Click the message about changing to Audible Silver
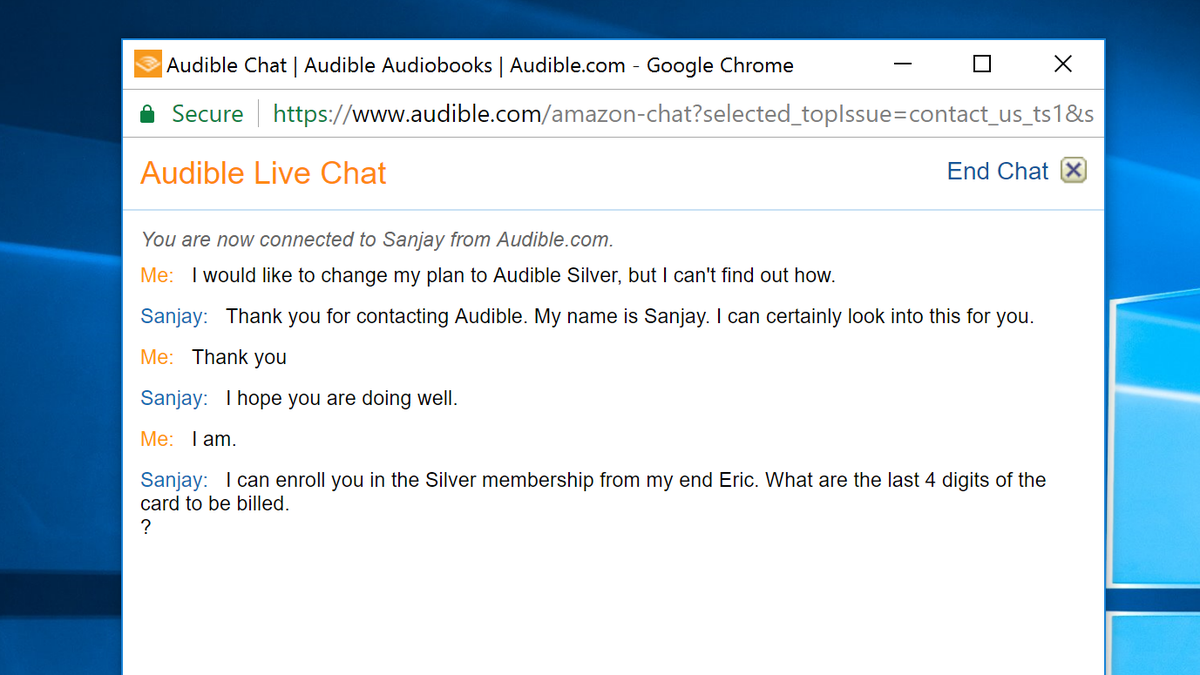The width and height of the screenshot is (1200, 675). [x=513, y=275]
